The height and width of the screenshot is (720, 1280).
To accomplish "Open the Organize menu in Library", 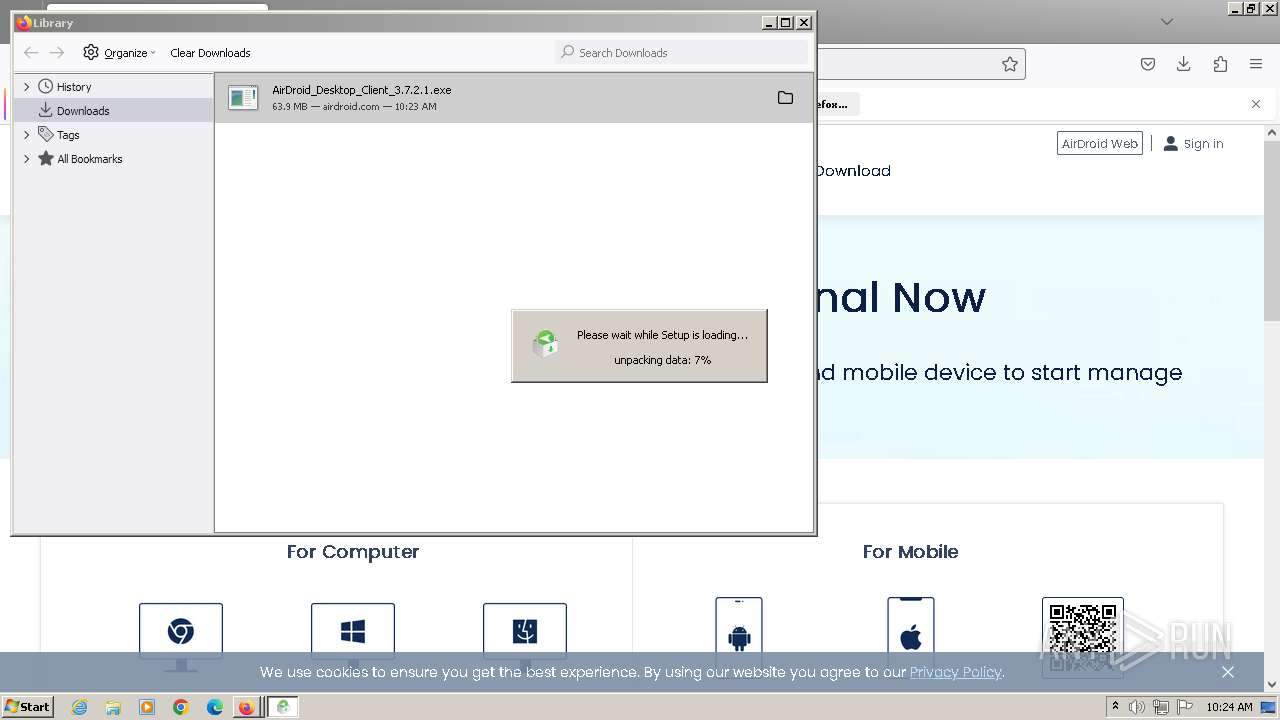I will [120, 53].
